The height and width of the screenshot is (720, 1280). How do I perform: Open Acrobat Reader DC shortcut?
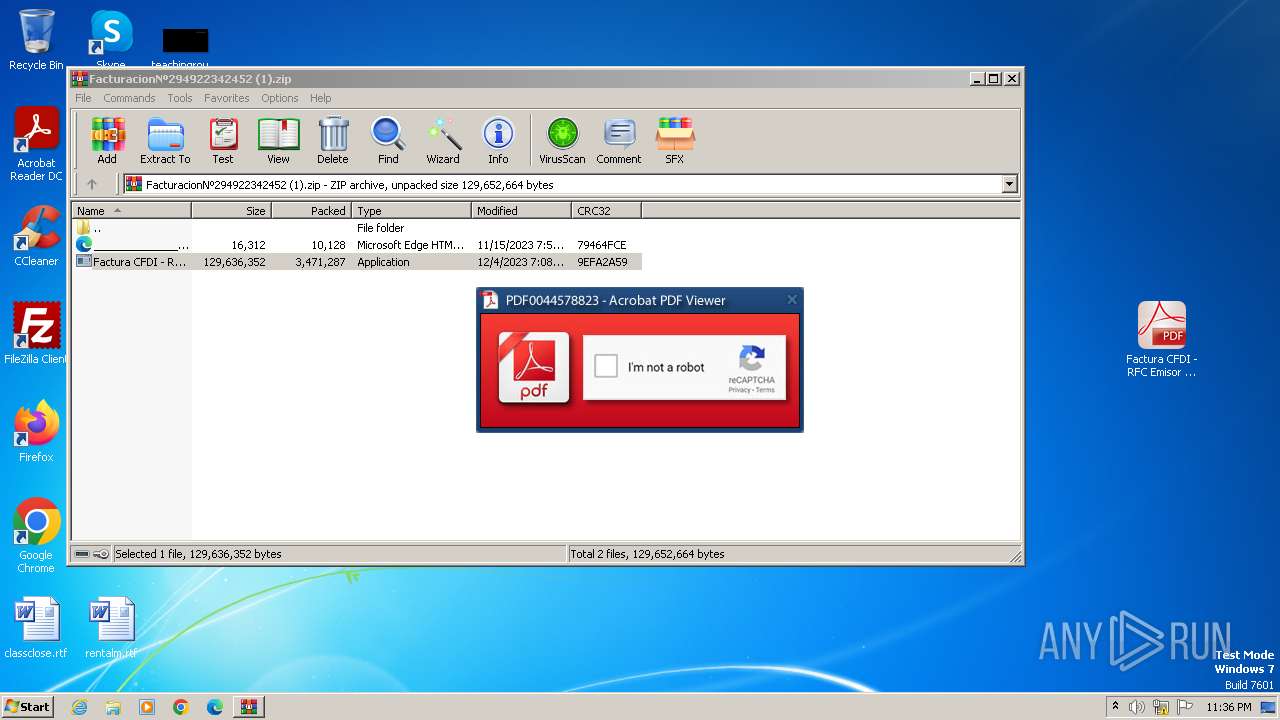36,145
